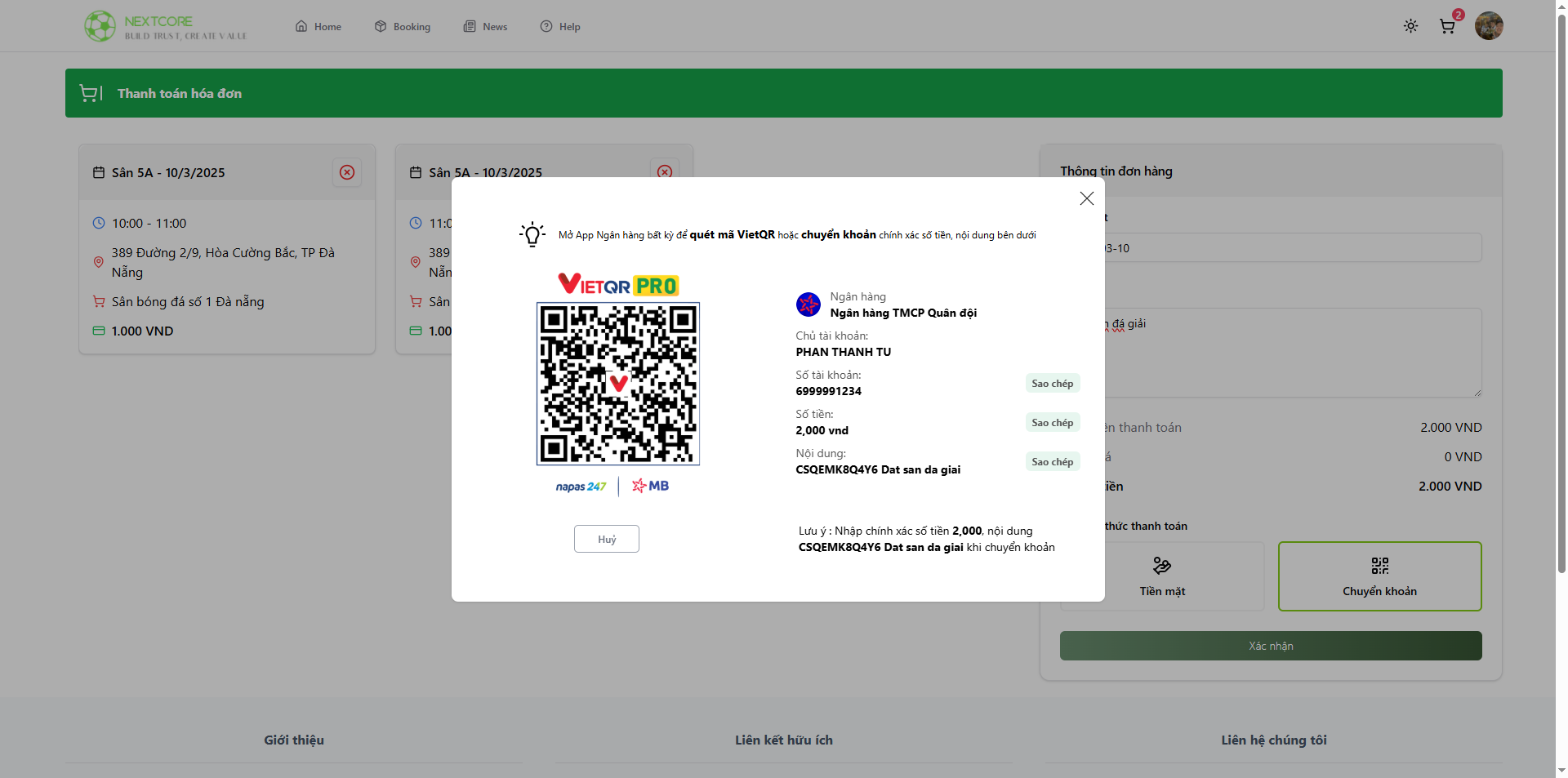Open the News menu item
1568x778 pixels.
[x=486, y=27]
